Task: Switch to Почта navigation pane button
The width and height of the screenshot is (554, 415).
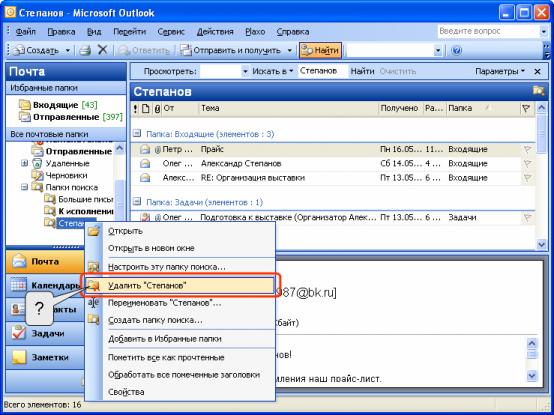Action: (x=45, y=261)
